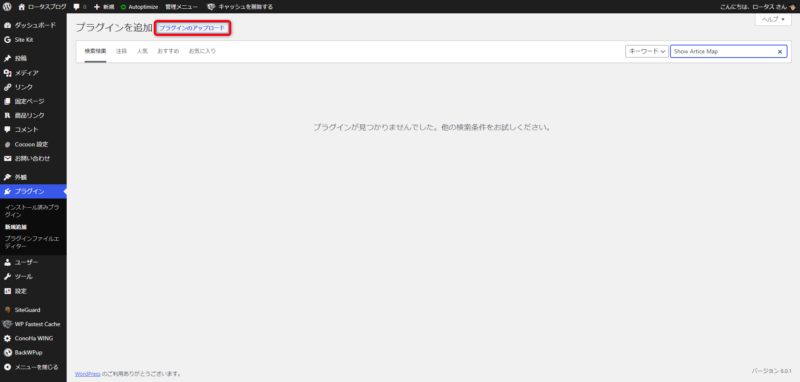The width and height of the screenshot is (800, 382).
Task: Click the BackWPup icon in sidebar
Action: point(8,353)
